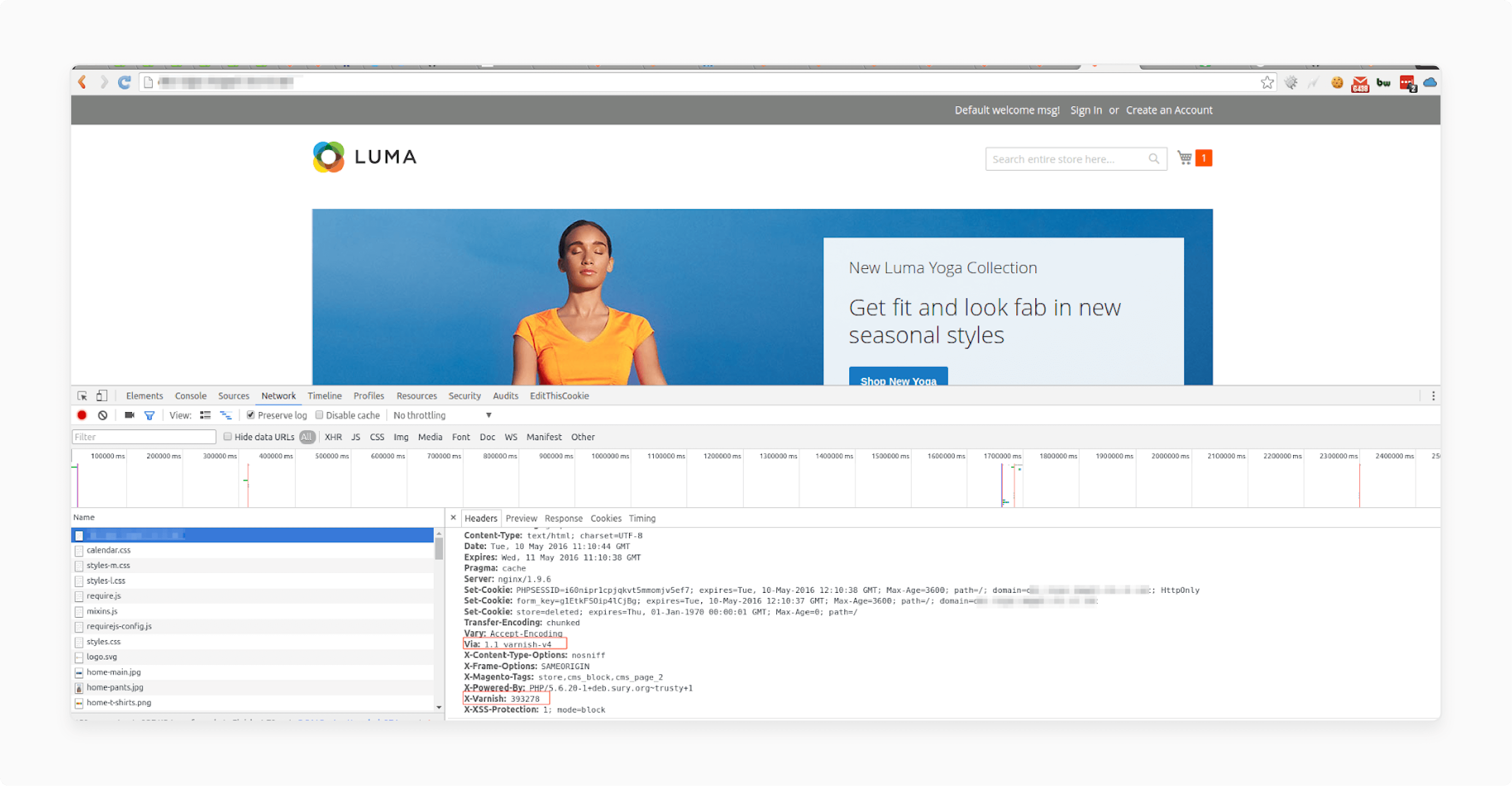Open the Sources panel tab
This screenshot has width=1512, height=786.
[x=234, y=396]
